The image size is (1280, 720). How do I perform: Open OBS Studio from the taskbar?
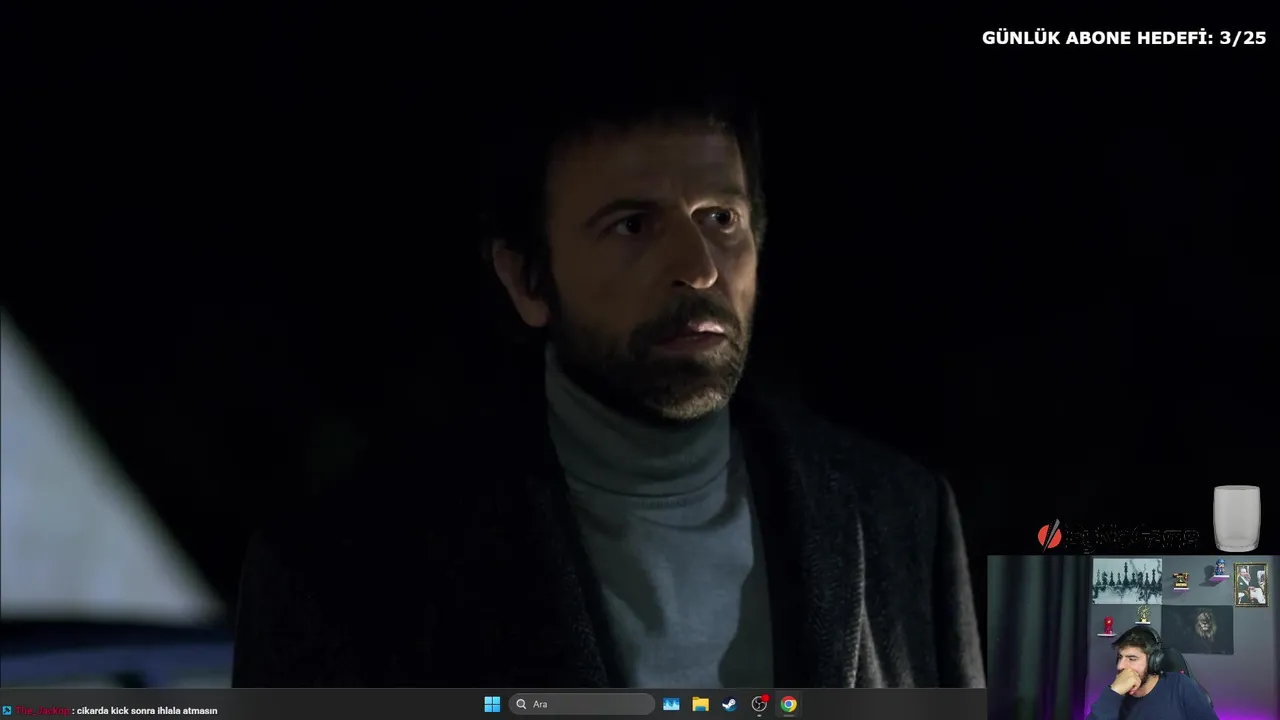pos(759,704)
